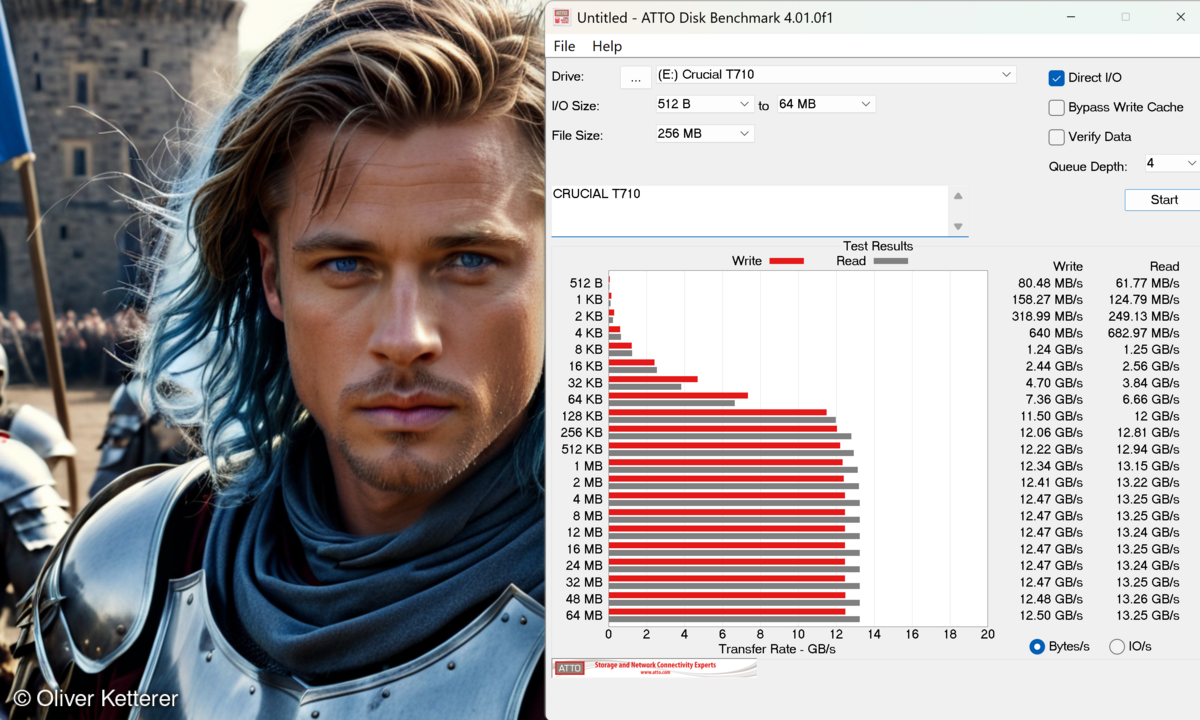Click the "48 MB" row label in chart

coord(584,599)
